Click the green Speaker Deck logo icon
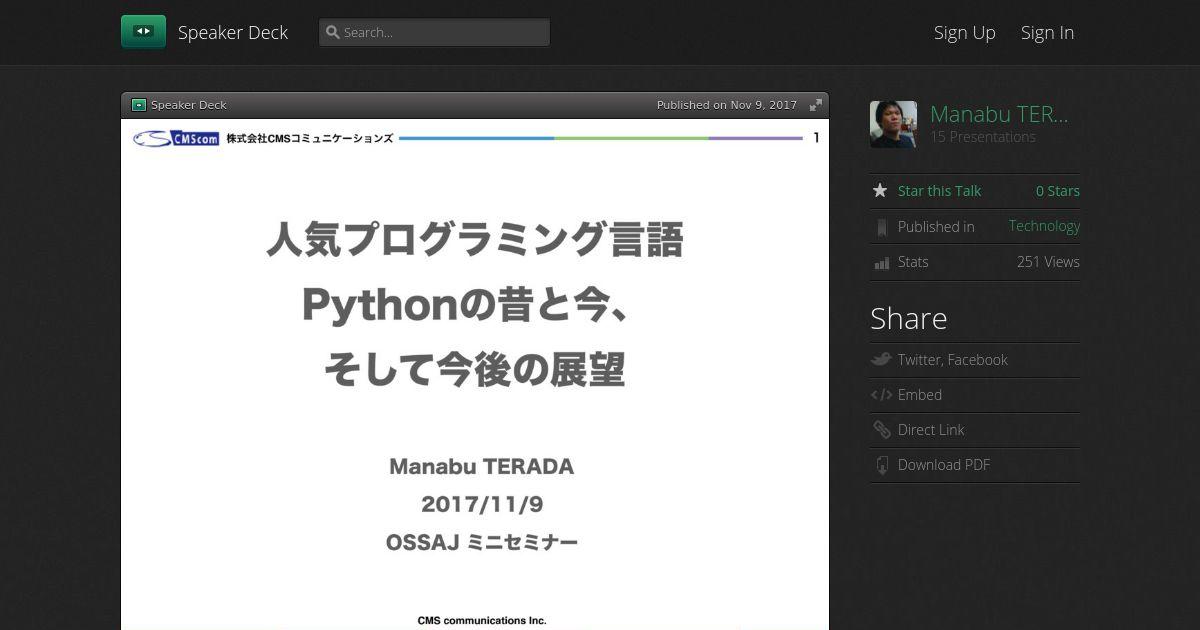 143,32
